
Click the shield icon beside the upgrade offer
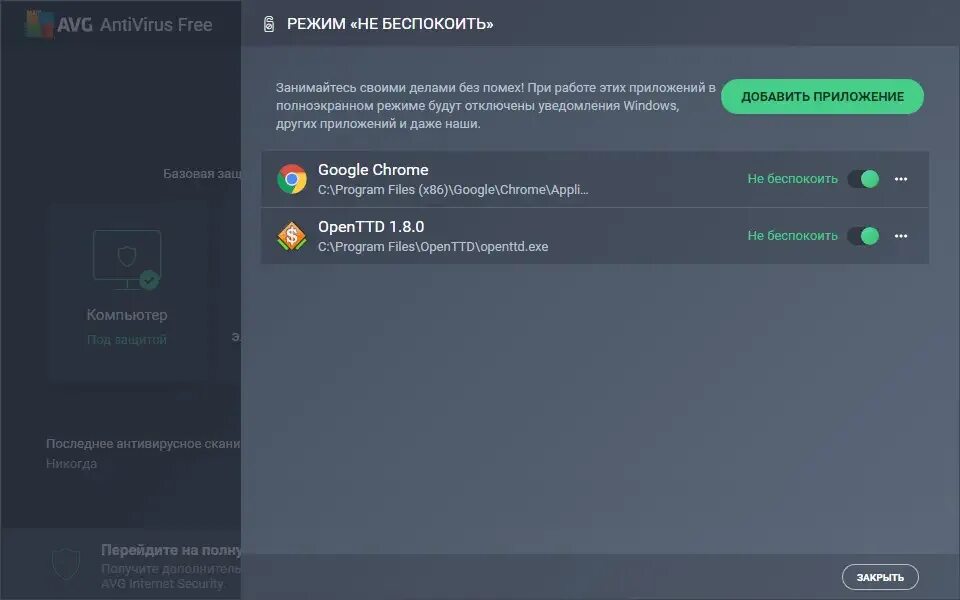(x=66, y=564)
